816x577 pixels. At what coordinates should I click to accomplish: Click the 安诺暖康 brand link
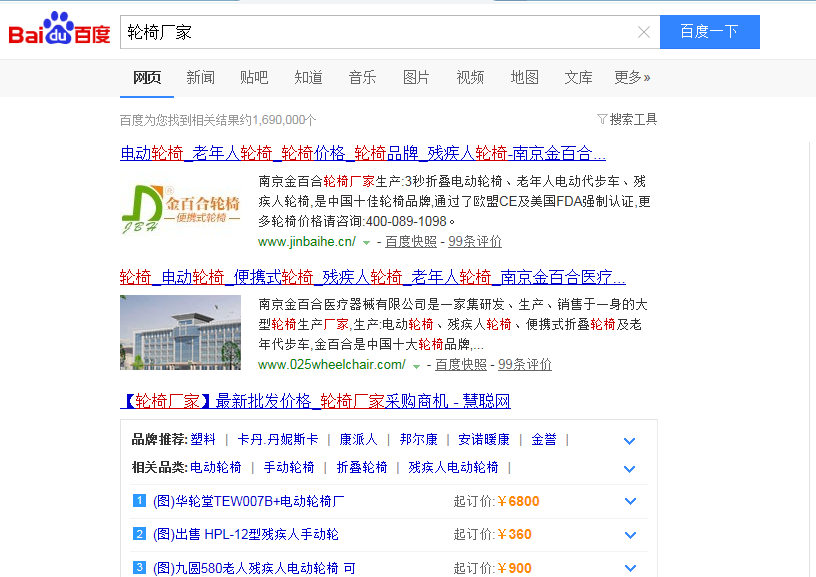484,440
